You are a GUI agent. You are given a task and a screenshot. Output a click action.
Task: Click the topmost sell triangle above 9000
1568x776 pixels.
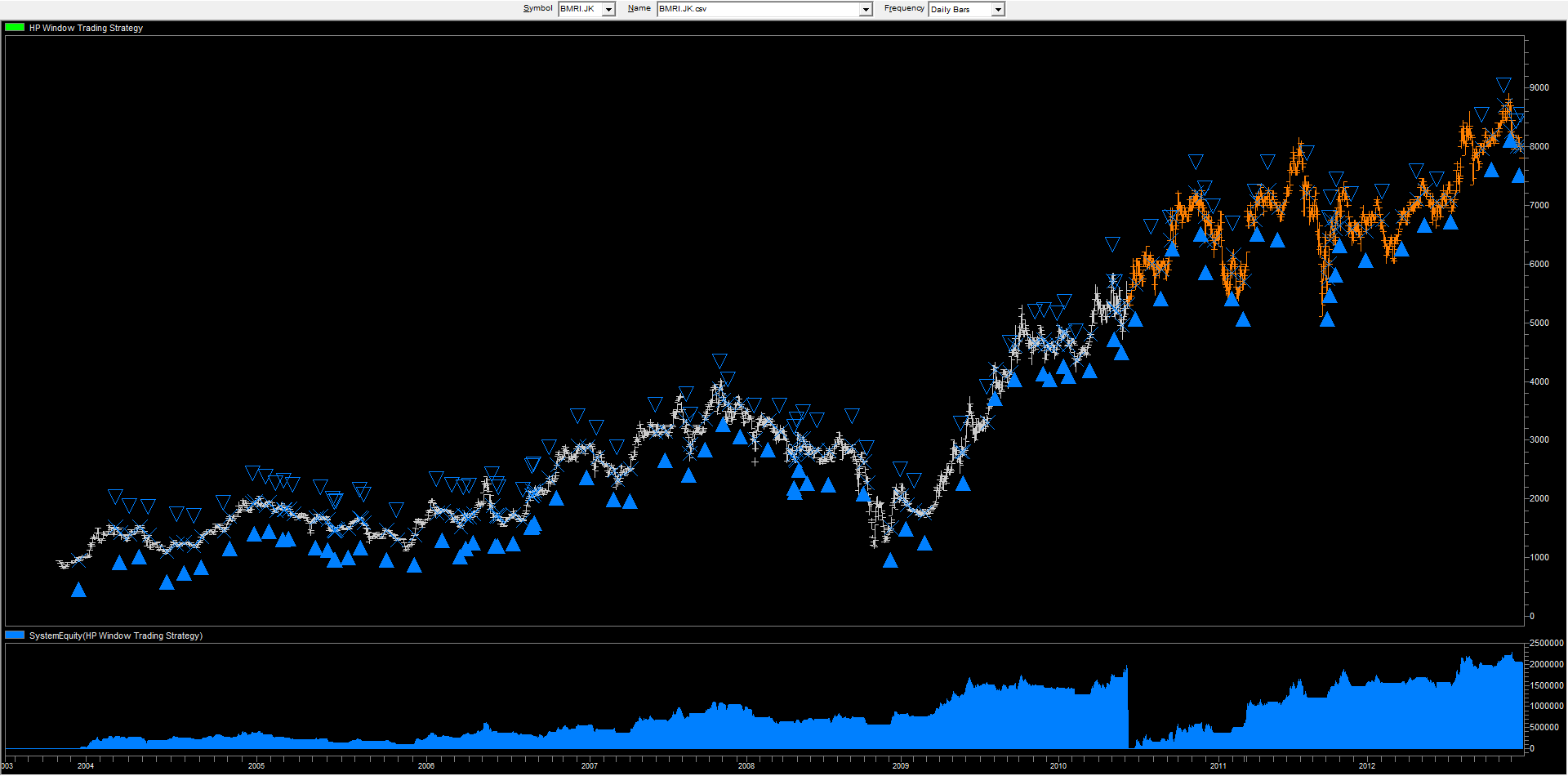tap(1503, 85)
